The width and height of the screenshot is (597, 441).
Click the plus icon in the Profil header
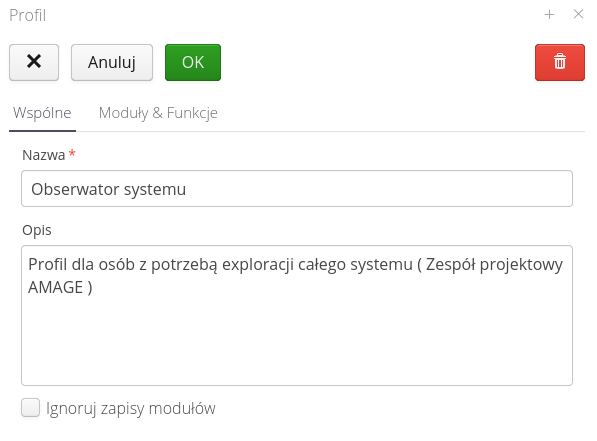coord(549,14)
